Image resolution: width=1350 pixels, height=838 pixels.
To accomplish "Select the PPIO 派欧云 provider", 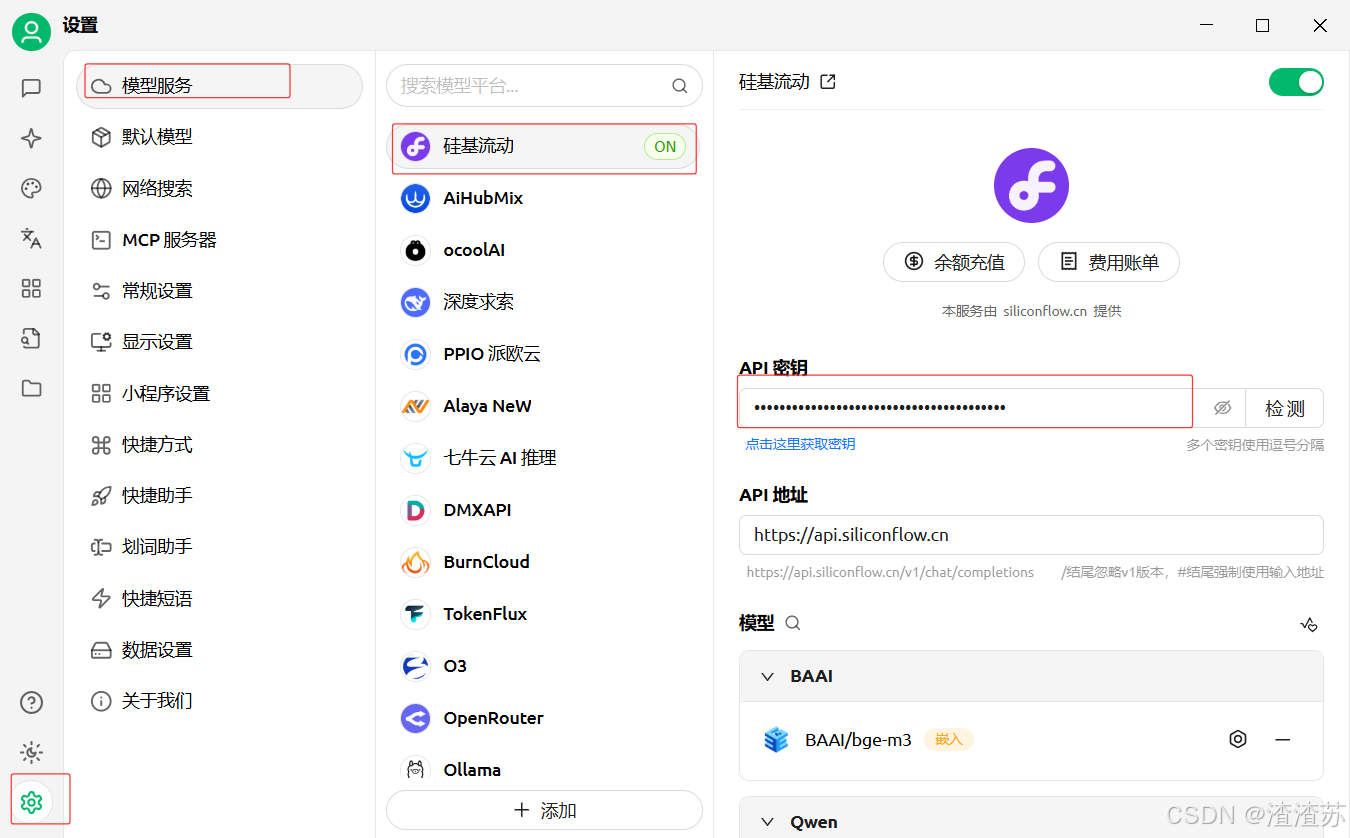I will pos(544,354).
